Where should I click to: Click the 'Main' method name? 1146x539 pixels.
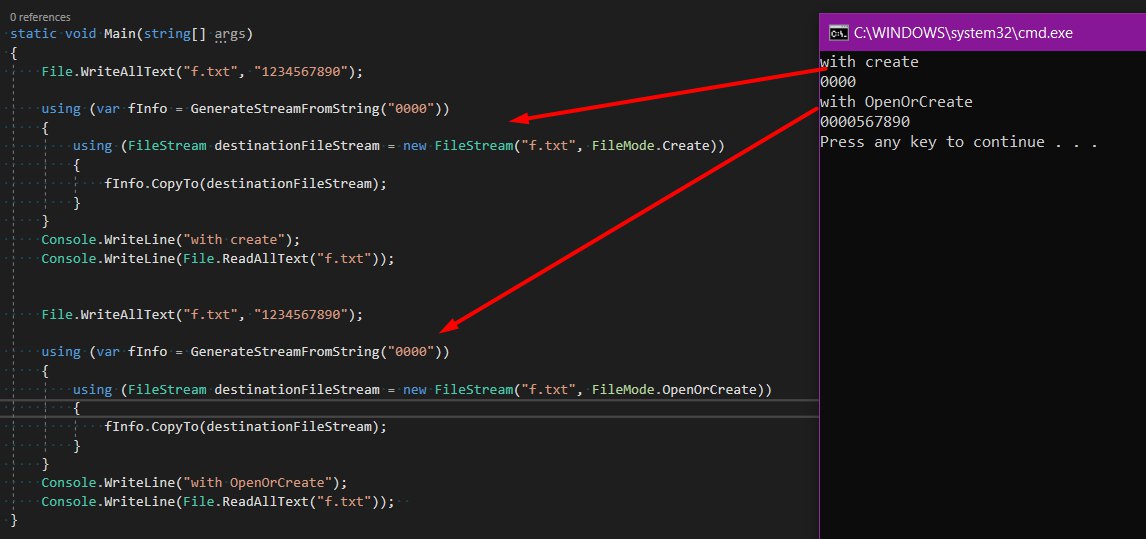[120, 34]
